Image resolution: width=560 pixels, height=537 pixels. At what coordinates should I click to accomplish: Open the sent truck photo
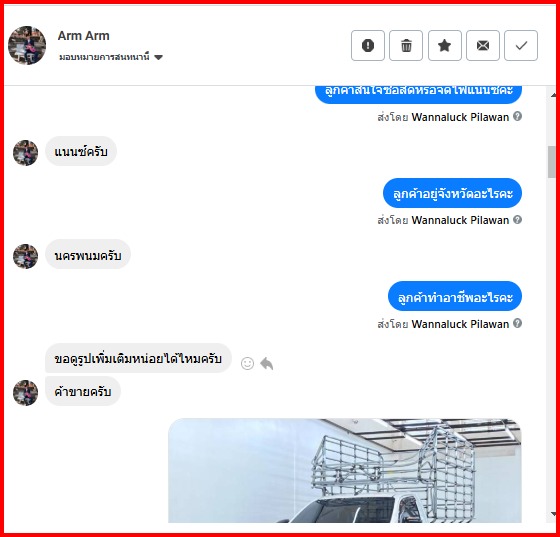point(345,471)
